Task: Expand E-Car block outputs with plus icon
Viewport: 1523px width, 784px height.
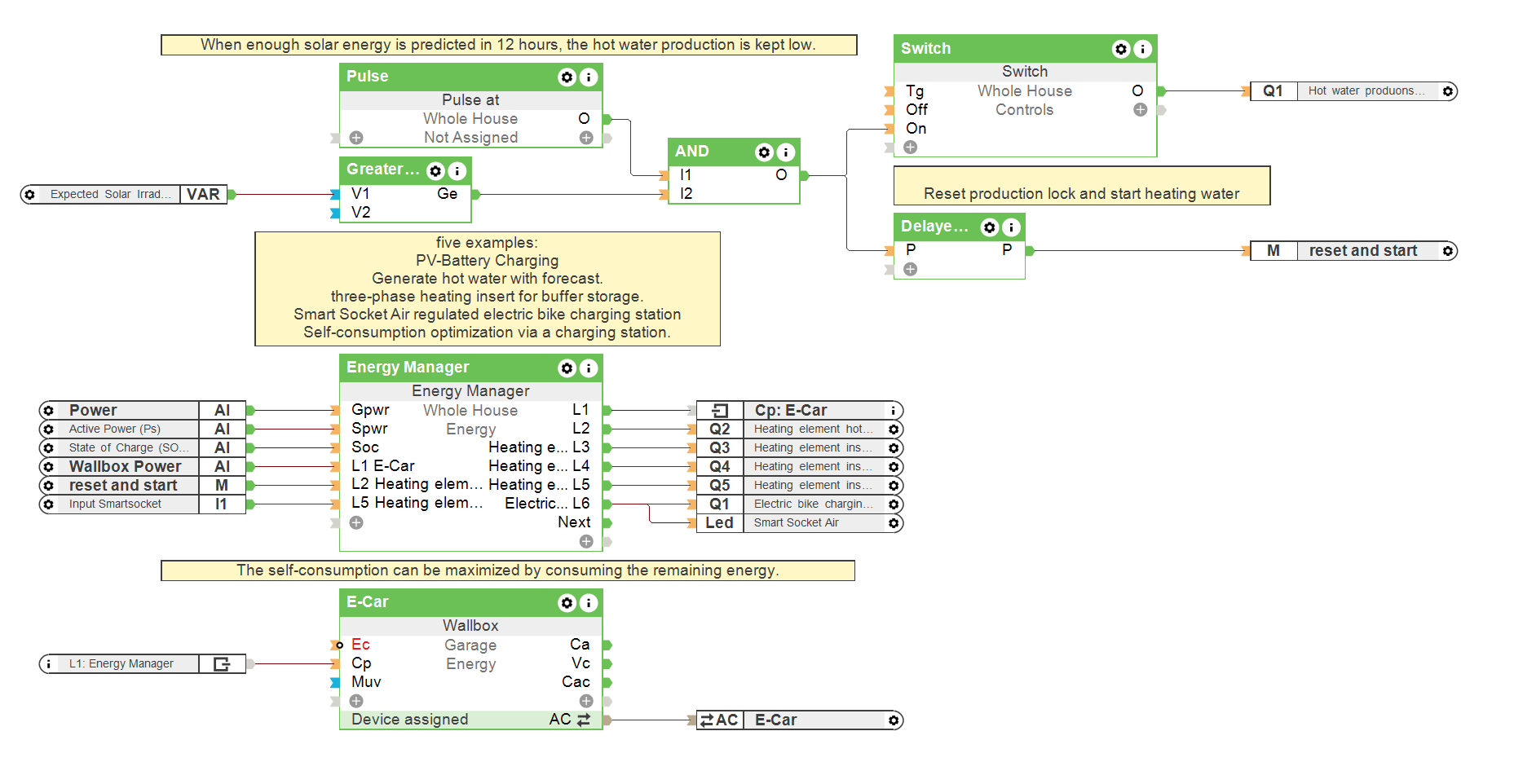Action: tap(586, 701)
